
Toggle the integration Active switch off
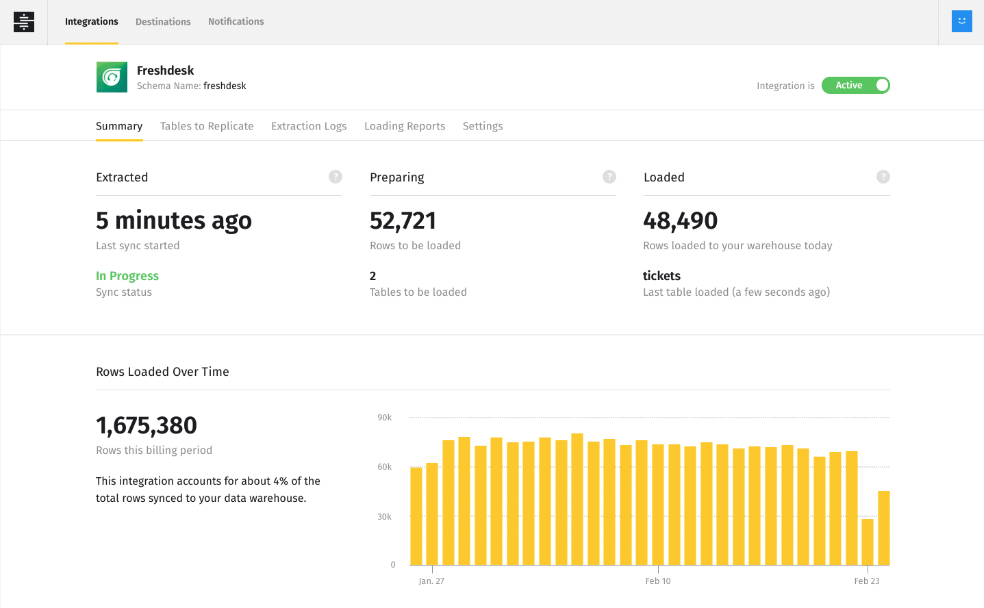(x=855, y=86)
